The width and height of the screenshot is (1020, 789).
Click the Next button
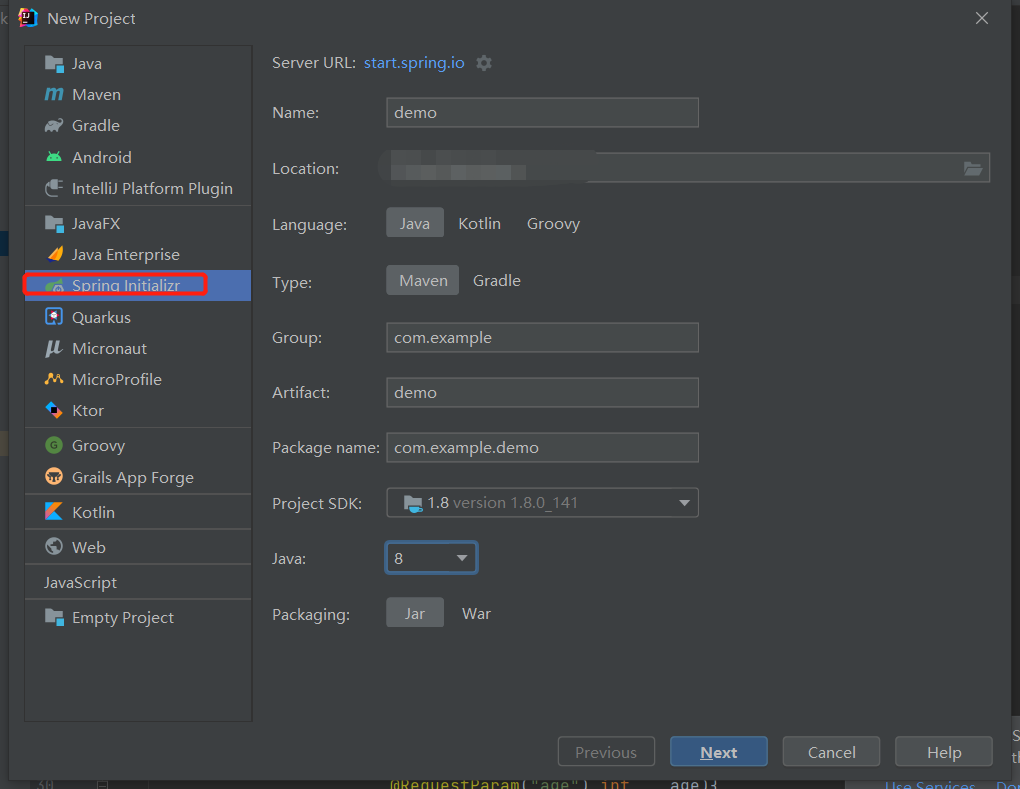point(719,752)
